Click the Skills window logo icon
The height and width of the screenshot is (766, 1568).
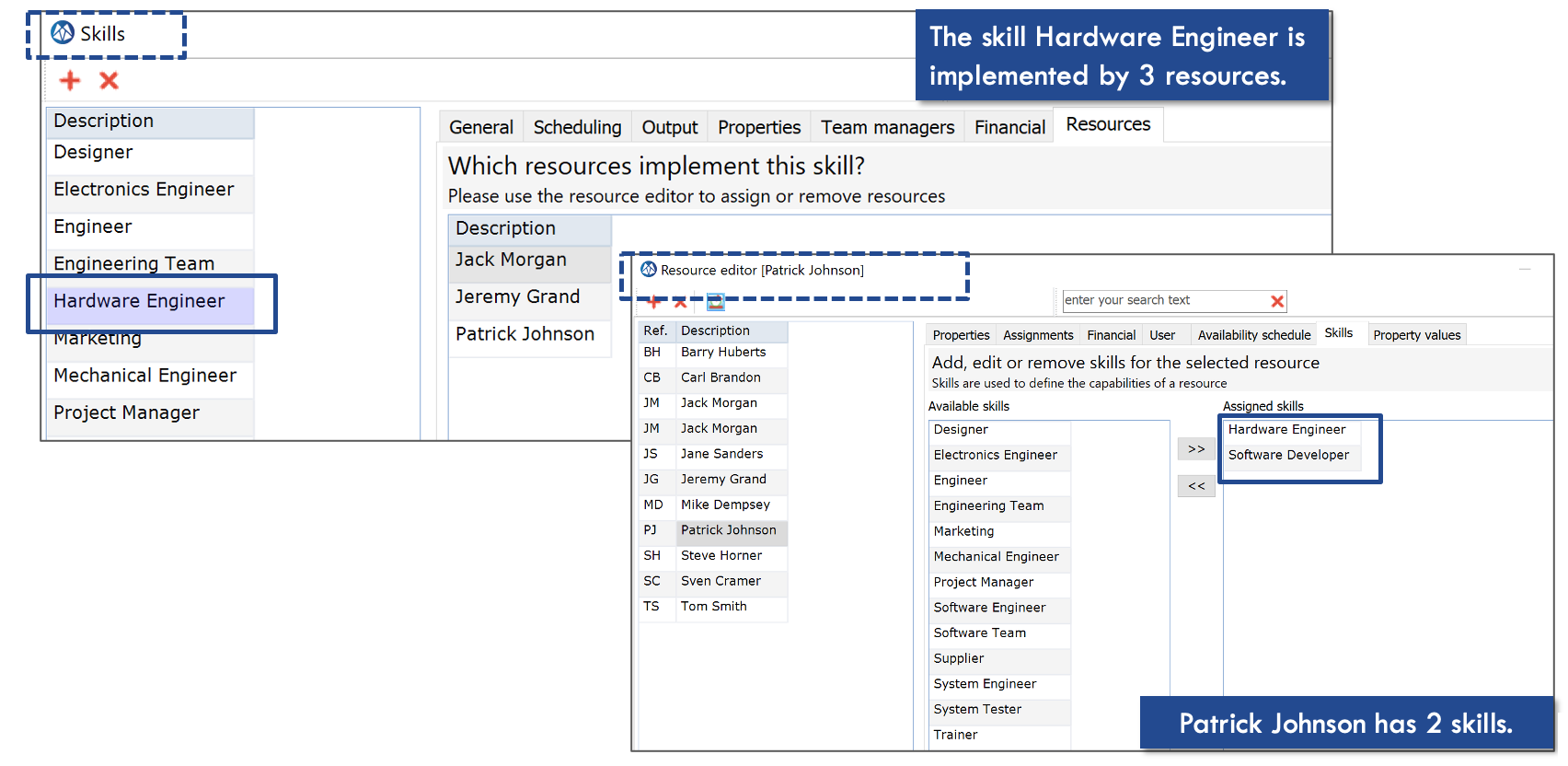pos(63,33)
